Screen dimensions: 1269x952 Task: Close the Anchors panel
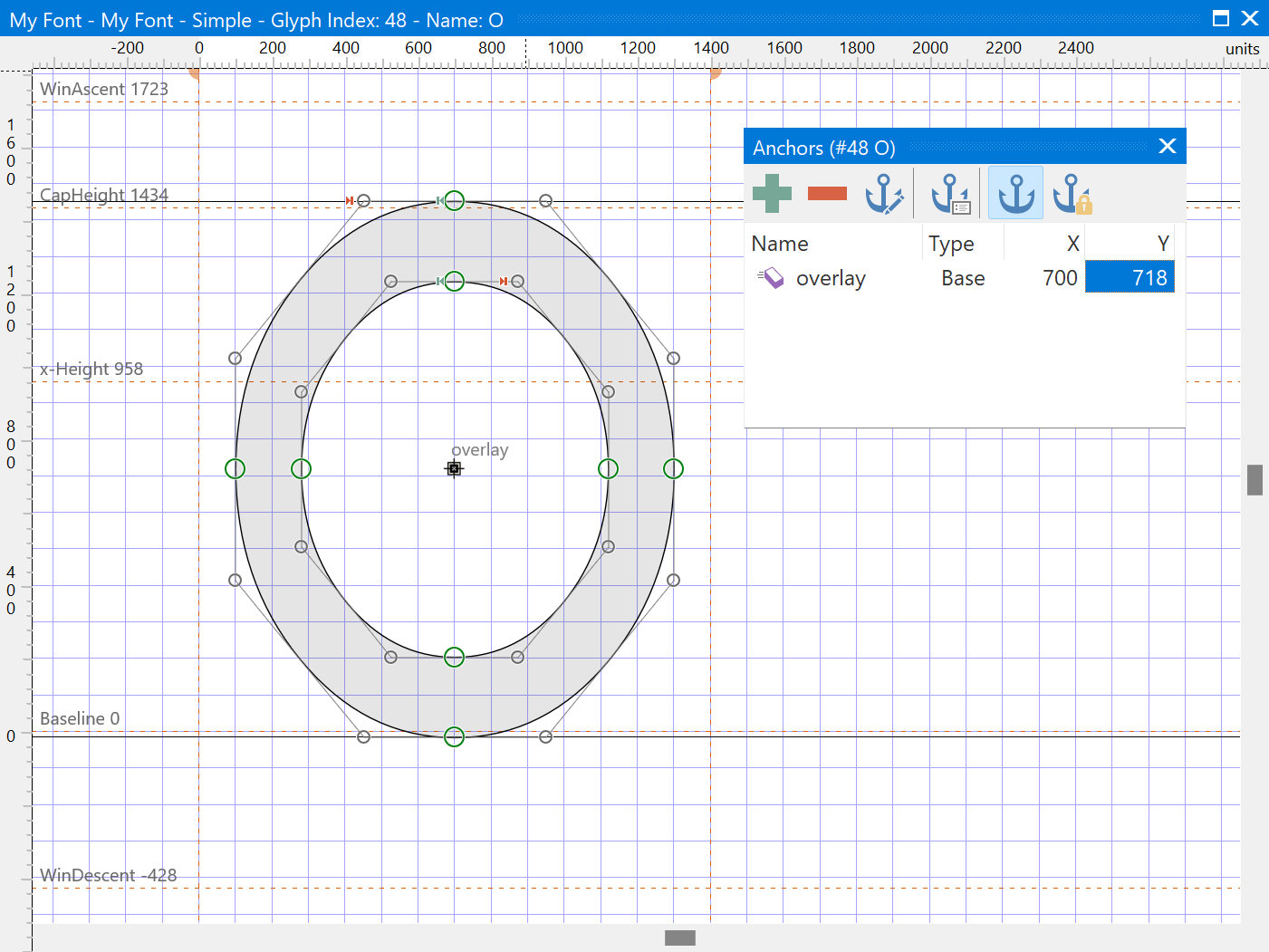pyautogui.click(x=1168, y=146)
